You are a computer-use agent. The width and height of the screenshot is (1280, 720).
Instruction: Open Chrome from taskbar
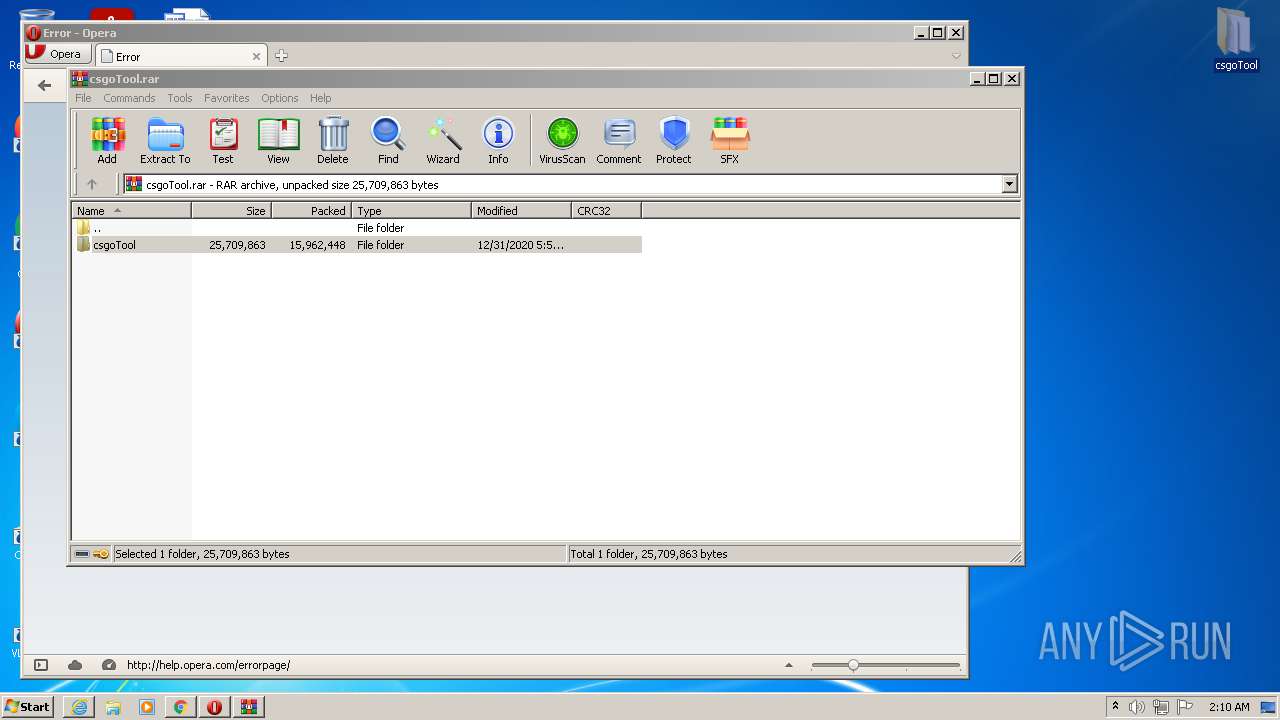[x=181, y=707]
